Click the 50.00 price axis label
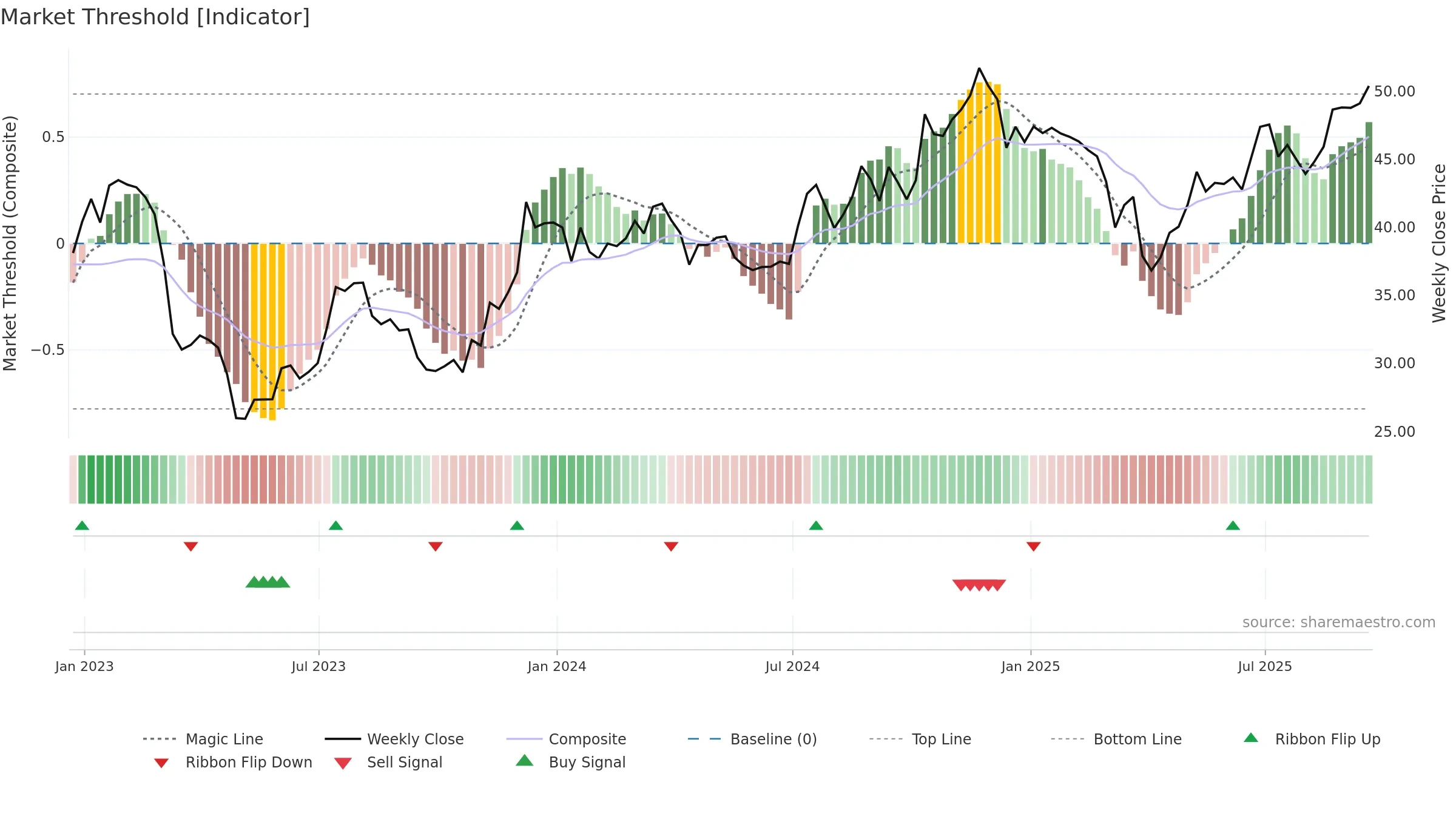The width and height of the screenshot is (1456, 819). point(1395,92)
